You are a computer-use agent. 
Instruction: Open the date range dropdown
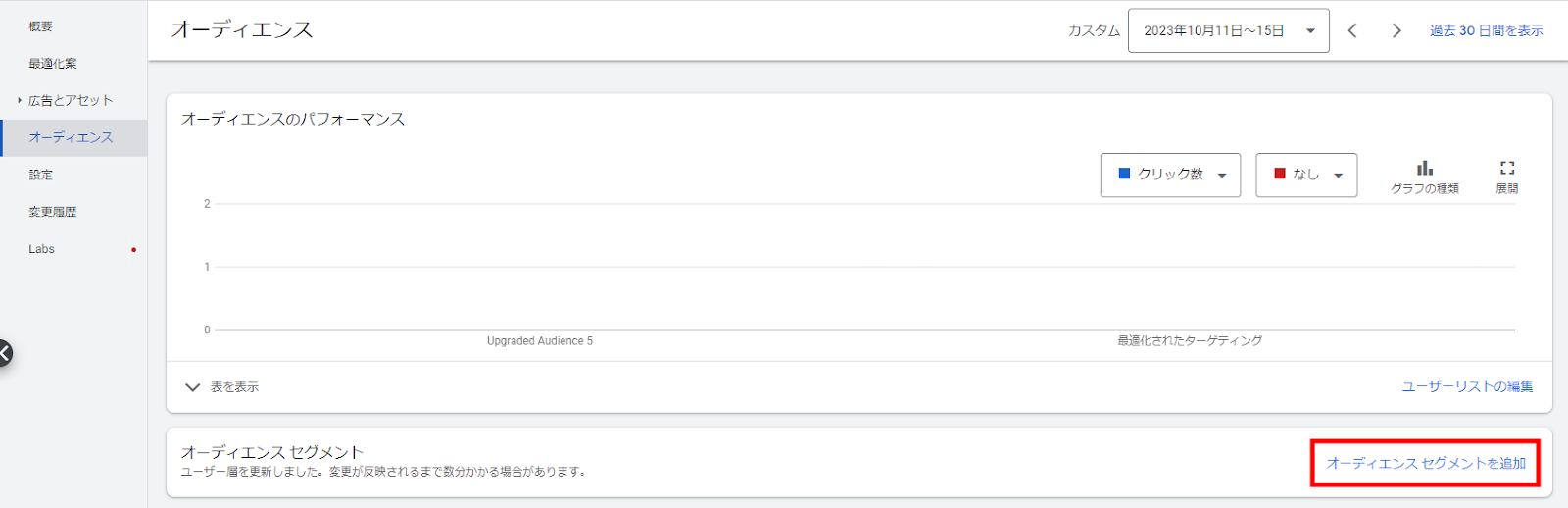pyautogui.click(x=1228, y=30)
